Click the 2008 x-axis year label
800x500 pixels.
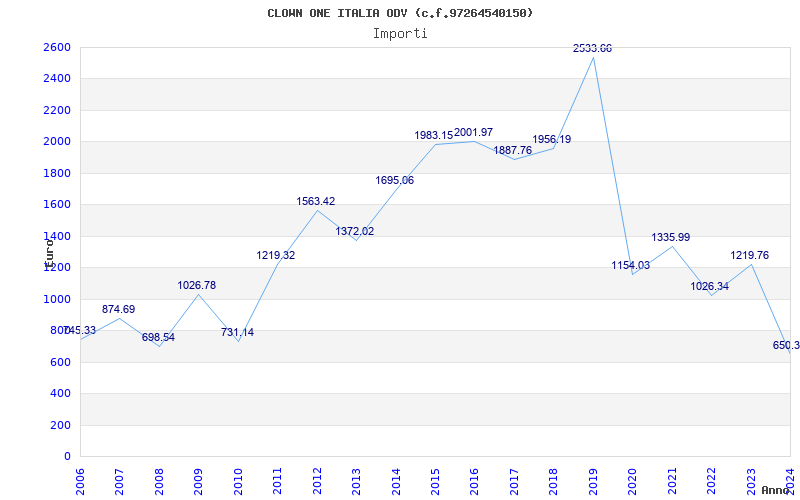[x=159, y=480]
